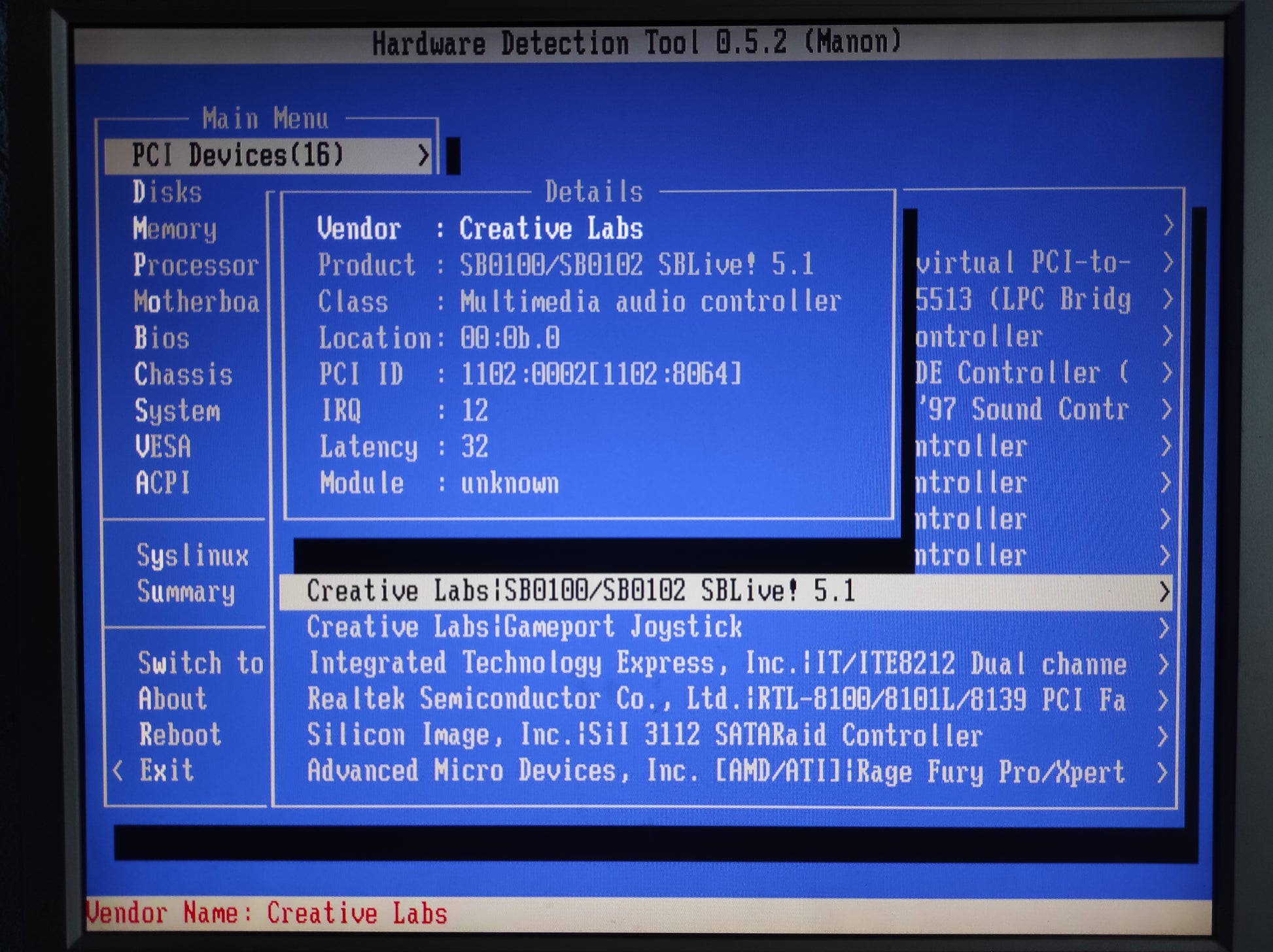
Task: Expand arrow next to PCI Devices(16)
Action: coord(423,156)
